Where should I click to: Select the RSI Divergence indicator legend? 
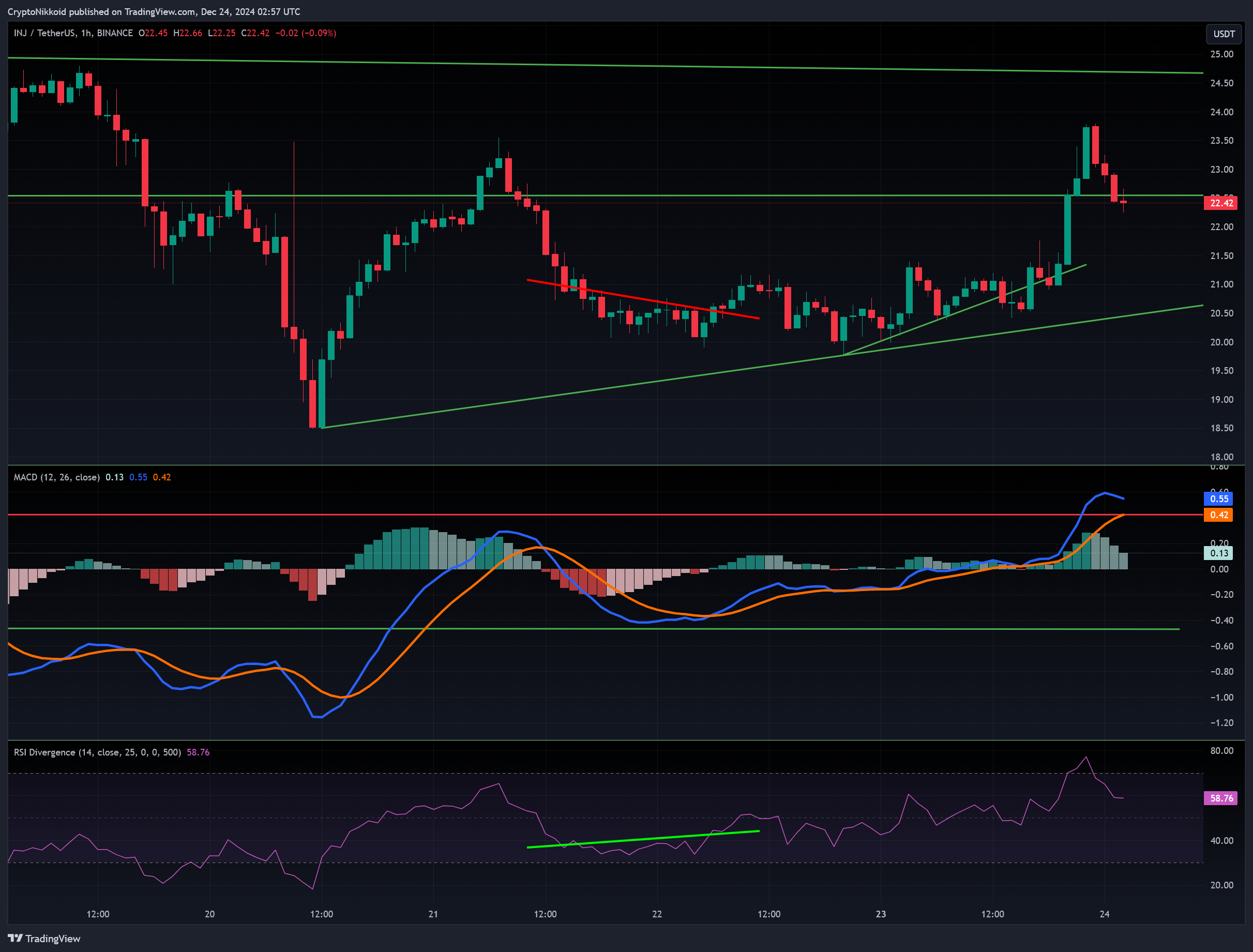(x=97, y=752)
